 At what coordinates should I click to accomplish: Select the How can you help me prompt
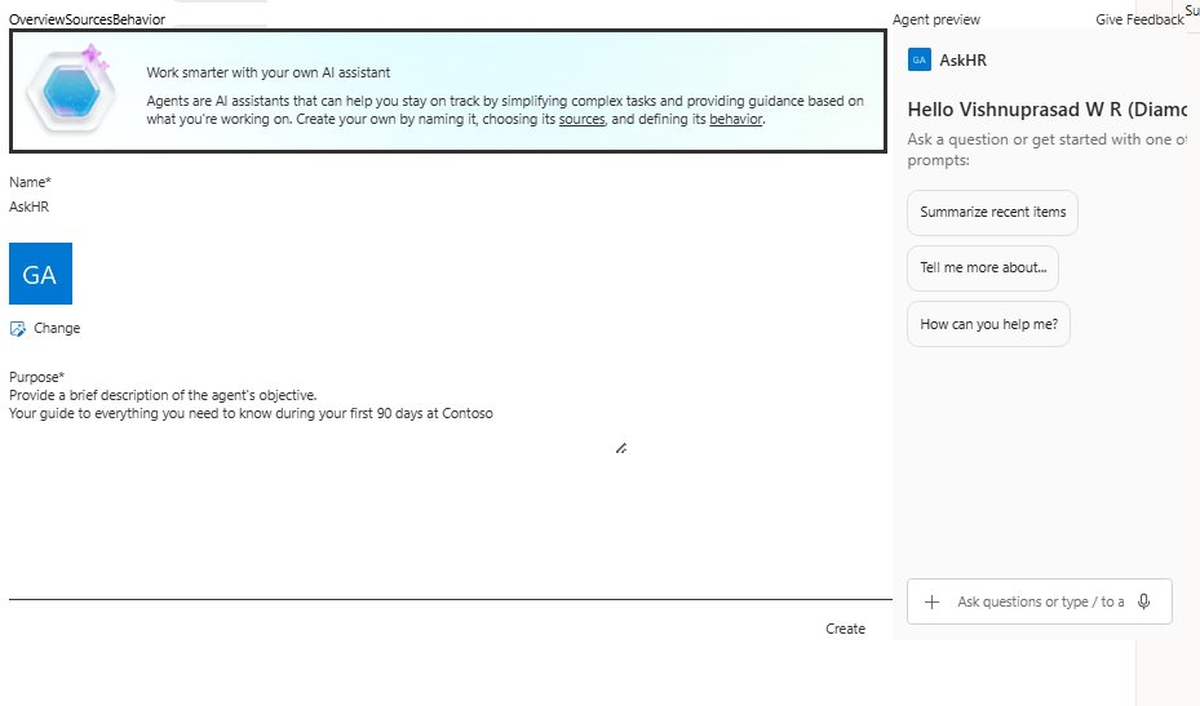point(988,323)
